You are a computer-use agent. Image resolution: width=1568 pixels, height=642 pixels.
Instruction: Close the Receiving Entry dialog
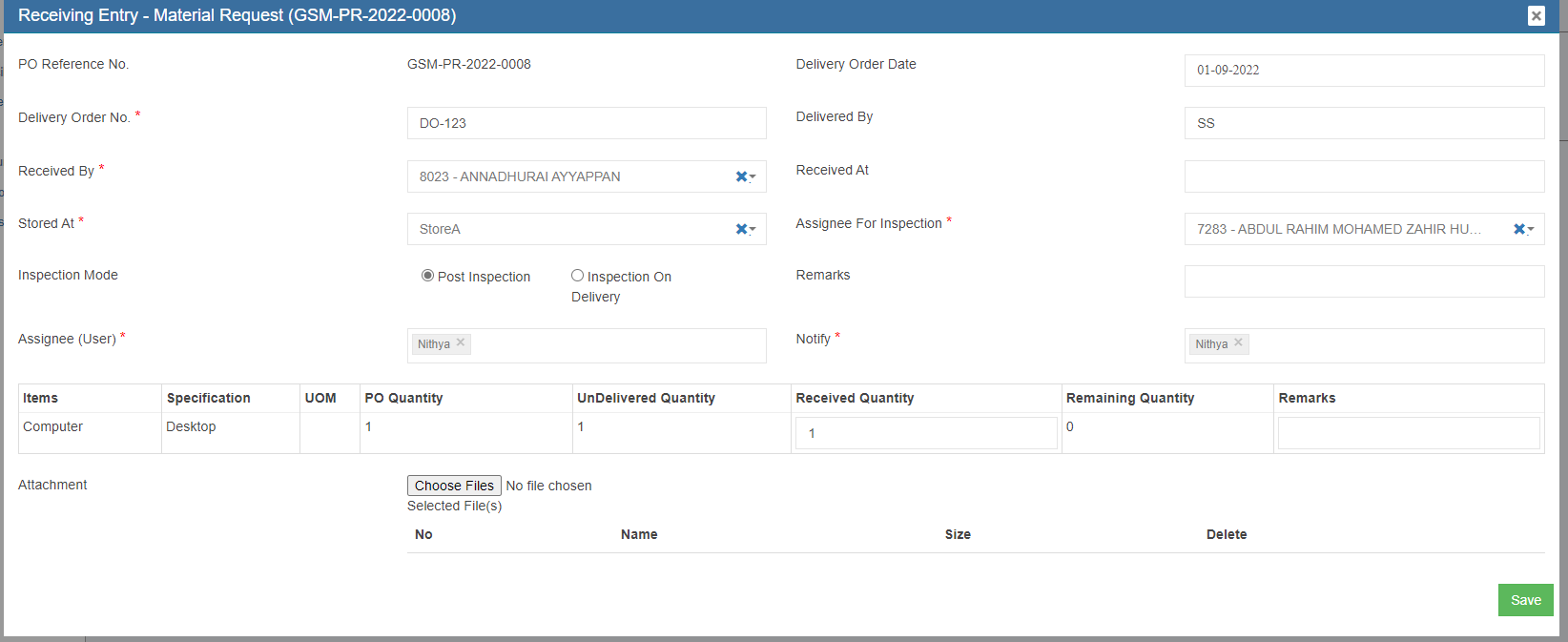(1536, 15)
